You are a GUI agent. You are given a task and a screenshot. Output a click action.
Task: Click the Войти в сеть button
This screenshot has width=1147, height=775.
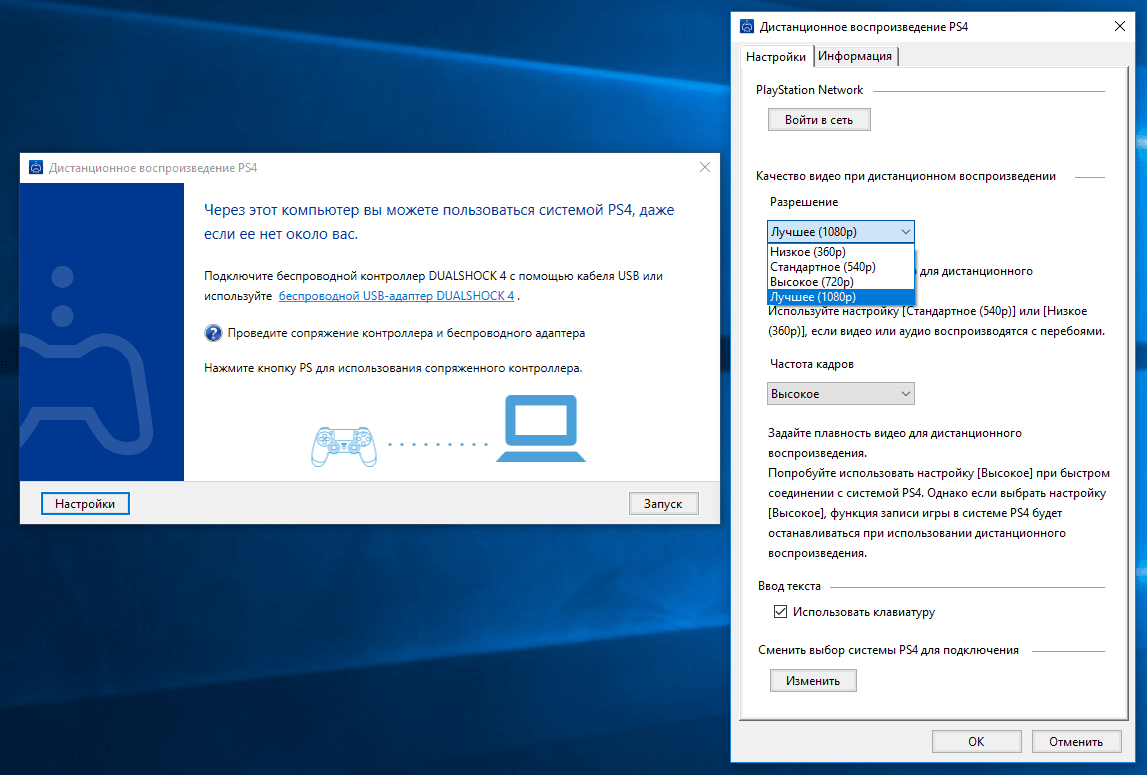819,120
